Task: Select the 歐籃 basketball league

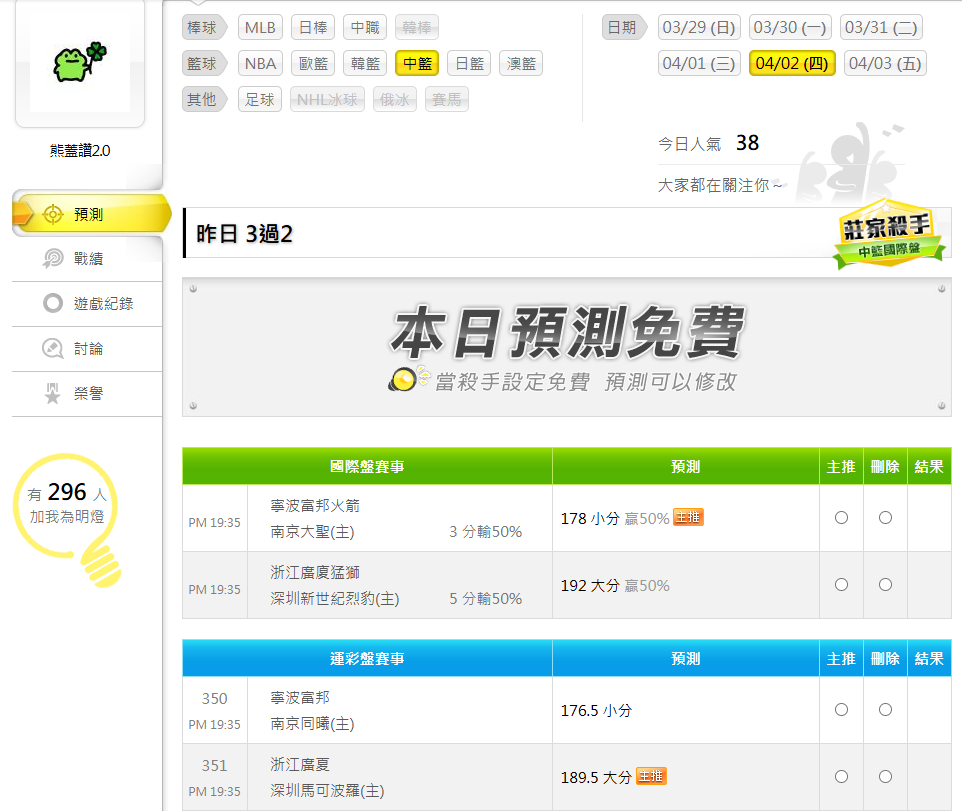Action: pyautogui.click(x=313, y=64)
